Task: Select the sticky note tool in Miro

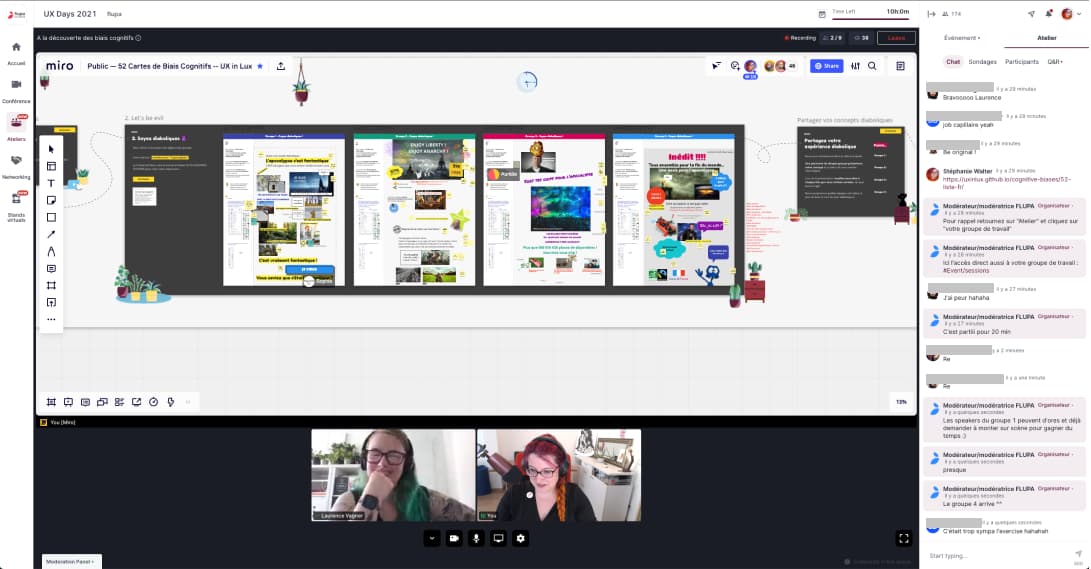Action: pos(51,200)
